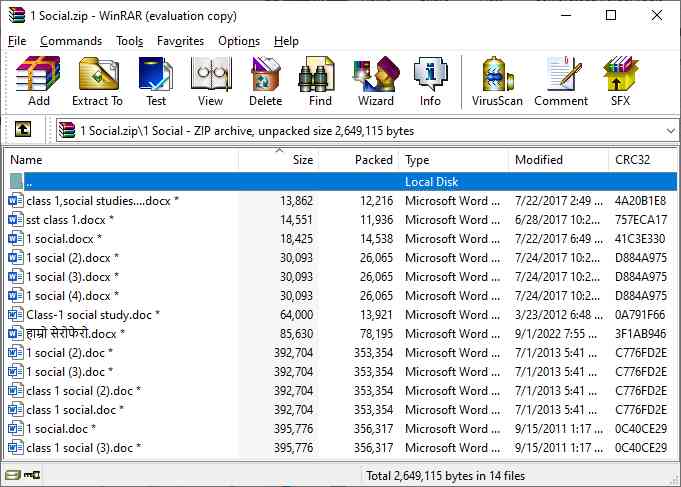Open the Options menu
This screenshot has width=681, height=487.
[239, 41]
